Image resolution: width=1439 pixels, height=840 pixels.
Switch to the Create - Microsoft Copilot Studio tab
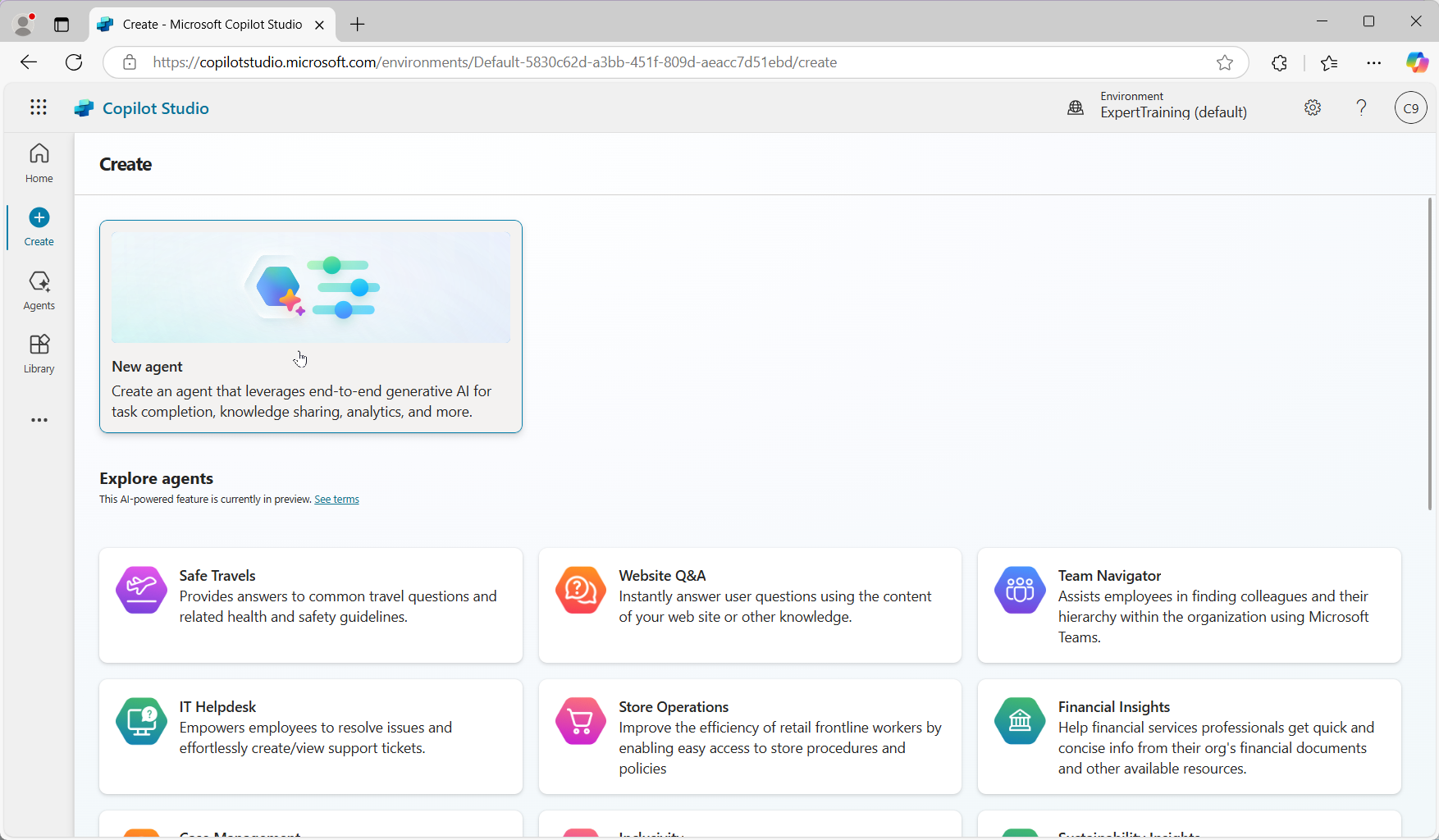[209, 24]
